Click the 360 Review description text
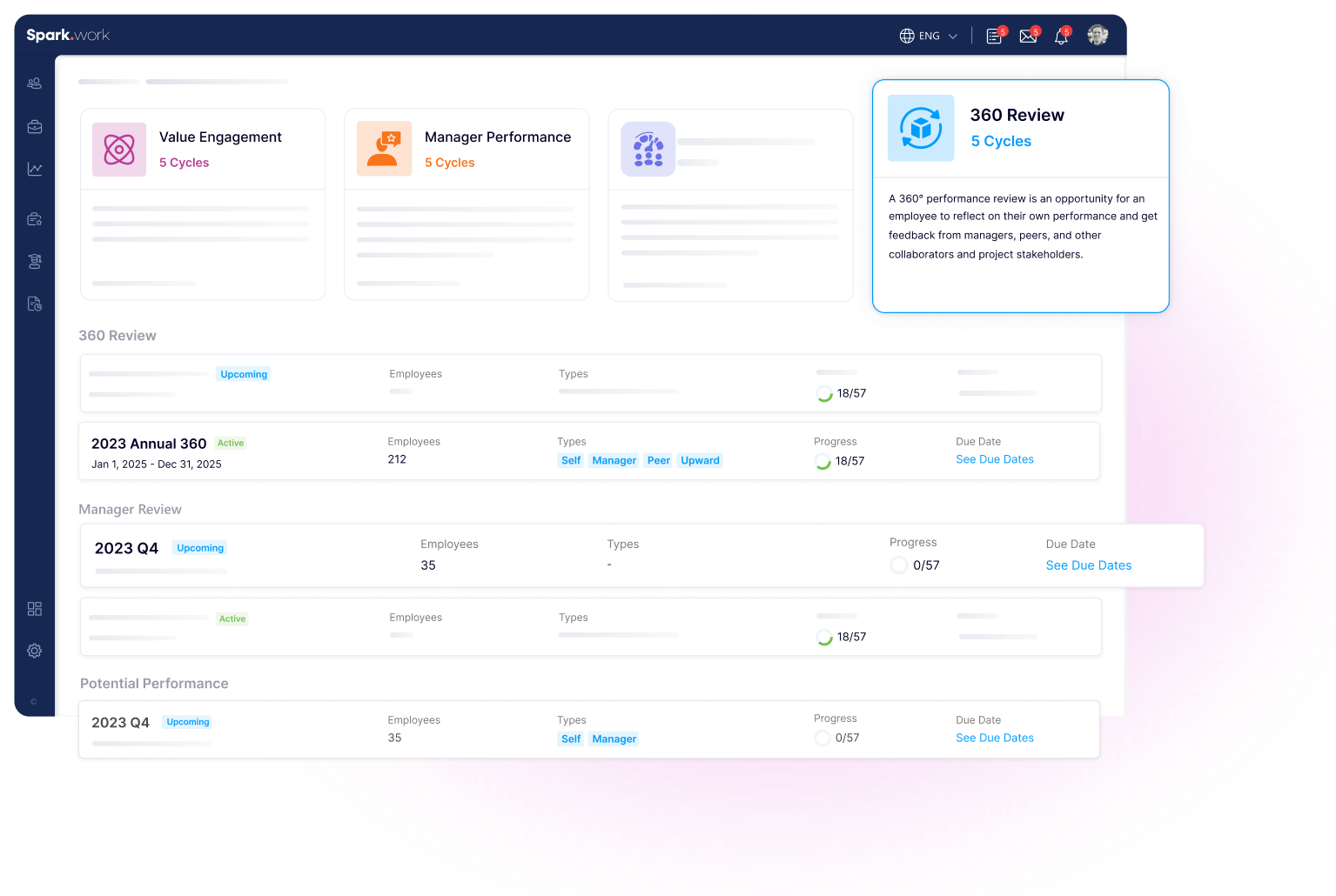This screenshot has height=896, width=1336. click(x=1023, y=226)
